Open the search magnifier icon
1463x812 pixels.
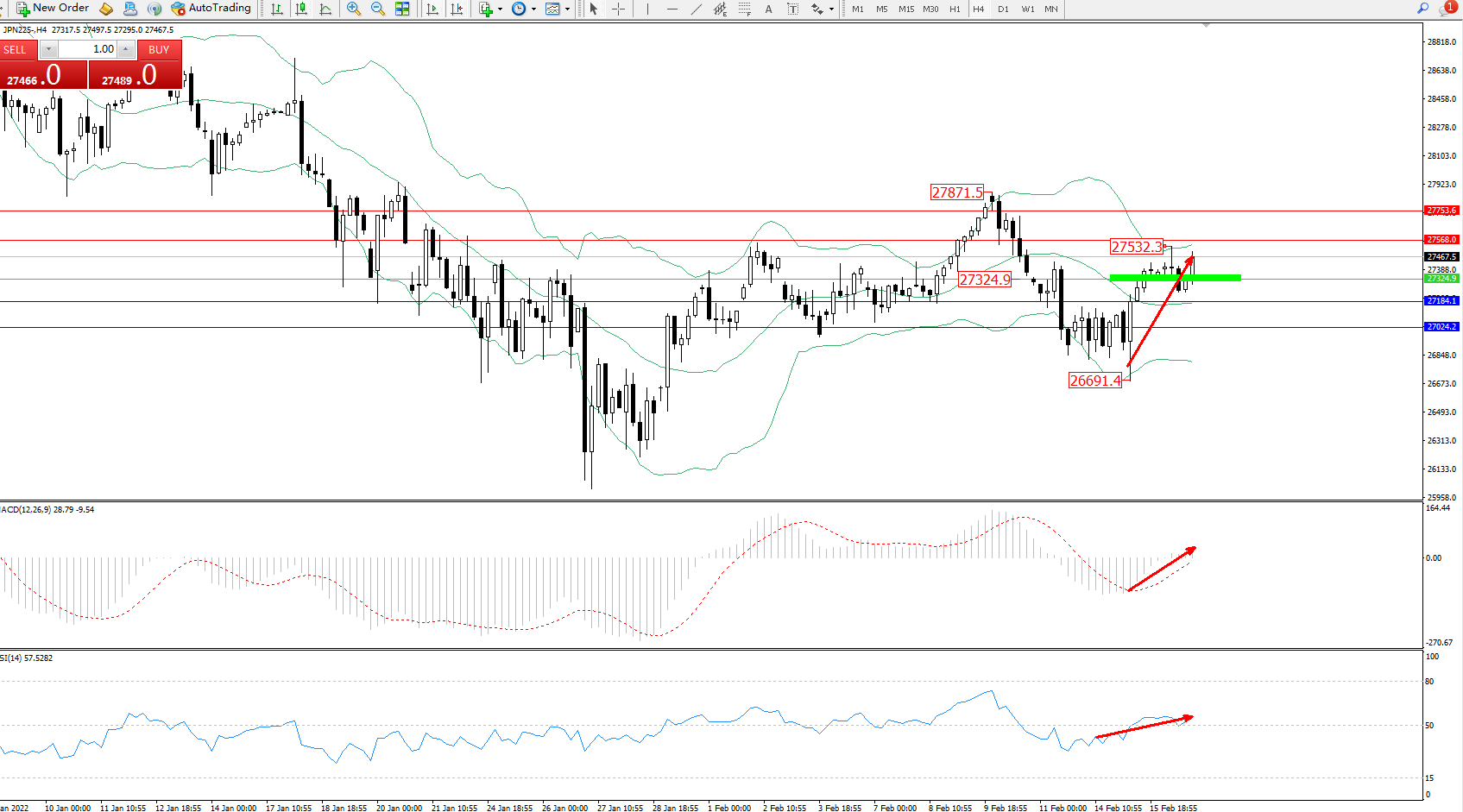coord(1422,9)
